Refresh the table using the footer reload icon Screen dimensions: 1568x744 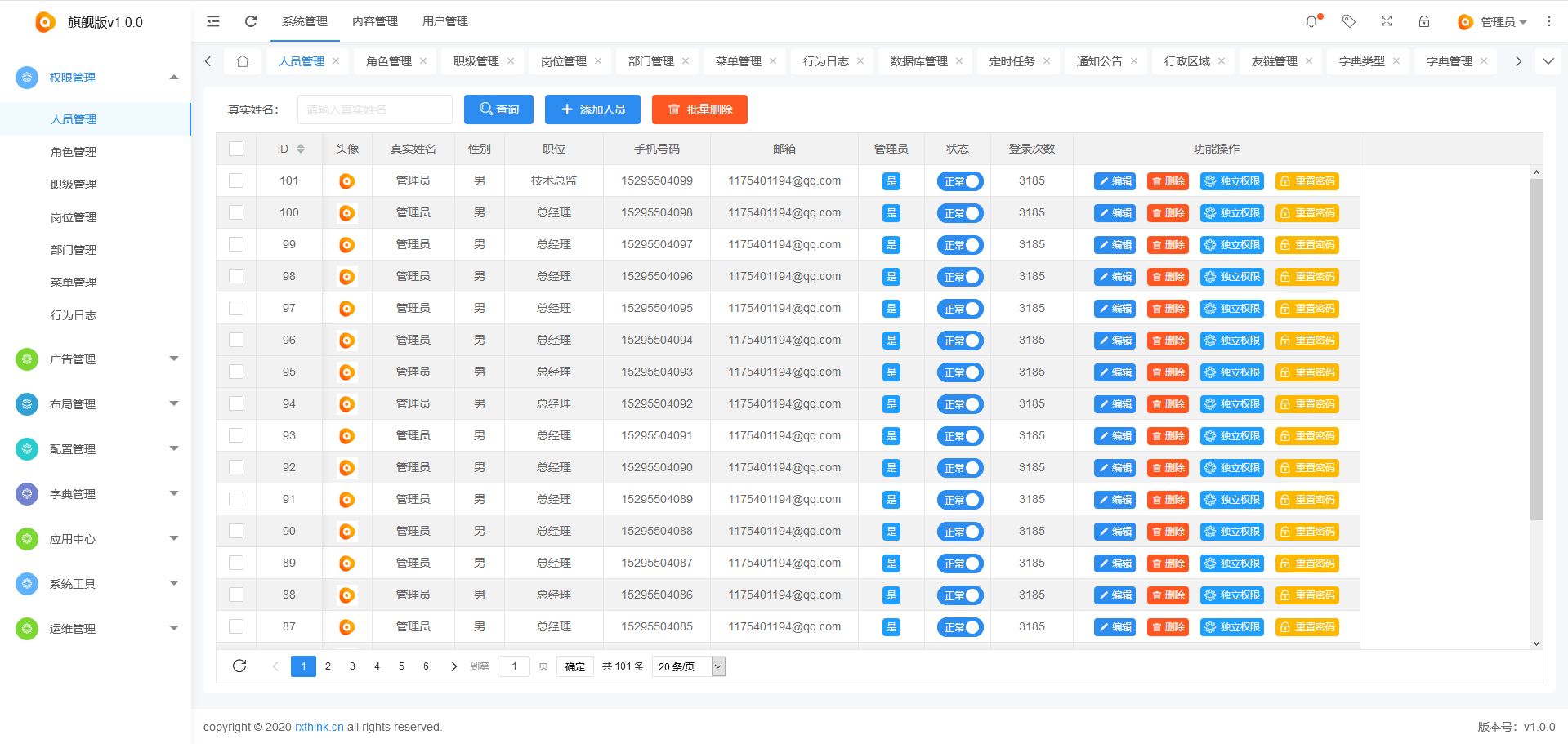pos(239,666)
